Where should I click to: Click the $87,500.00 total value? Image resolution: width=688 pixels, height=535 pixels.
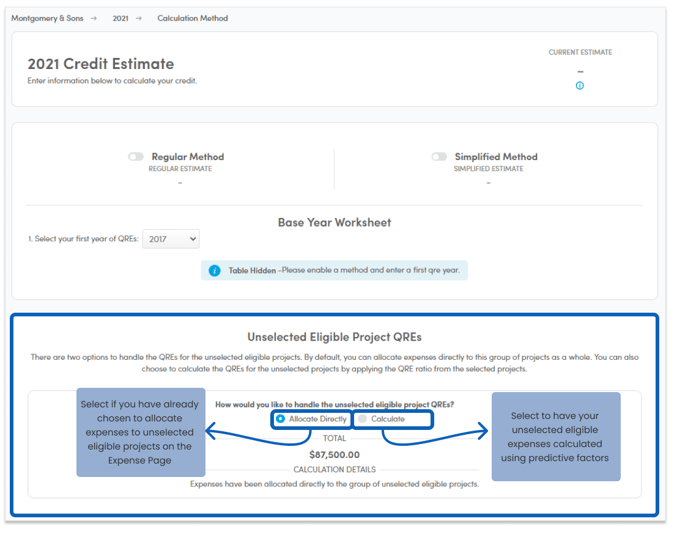(x=334, y=455)
